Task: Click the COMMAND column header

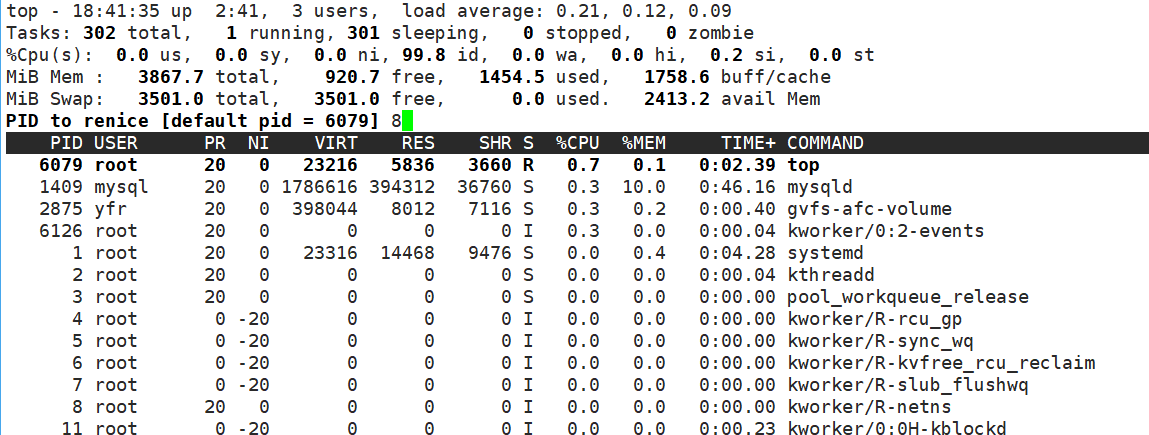Action: point(825,144)
